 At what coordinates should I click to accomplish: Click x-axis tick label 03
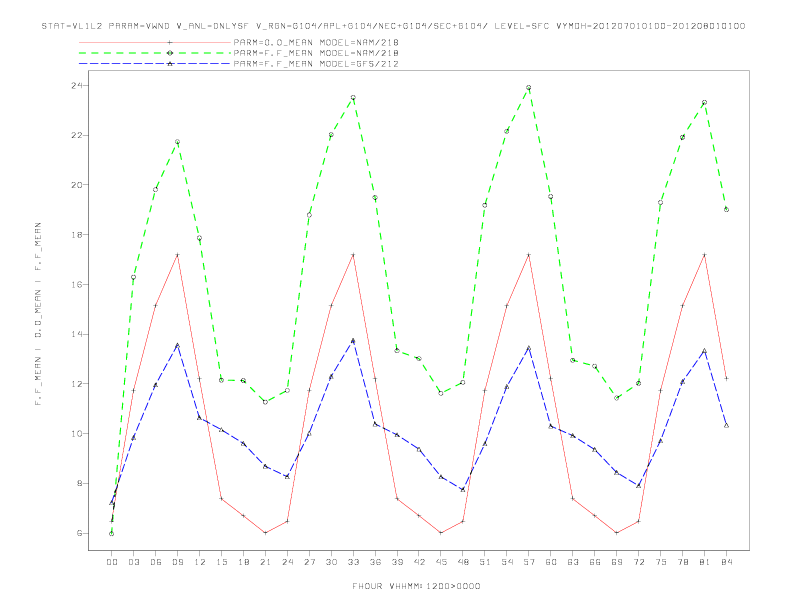pos(133,562)
